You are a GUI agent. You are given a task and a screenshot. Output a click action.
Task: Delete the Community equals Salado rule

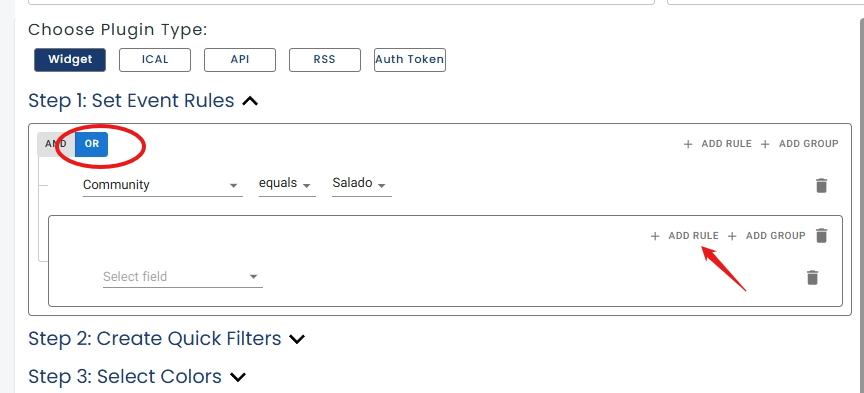[x=821, y=185]
